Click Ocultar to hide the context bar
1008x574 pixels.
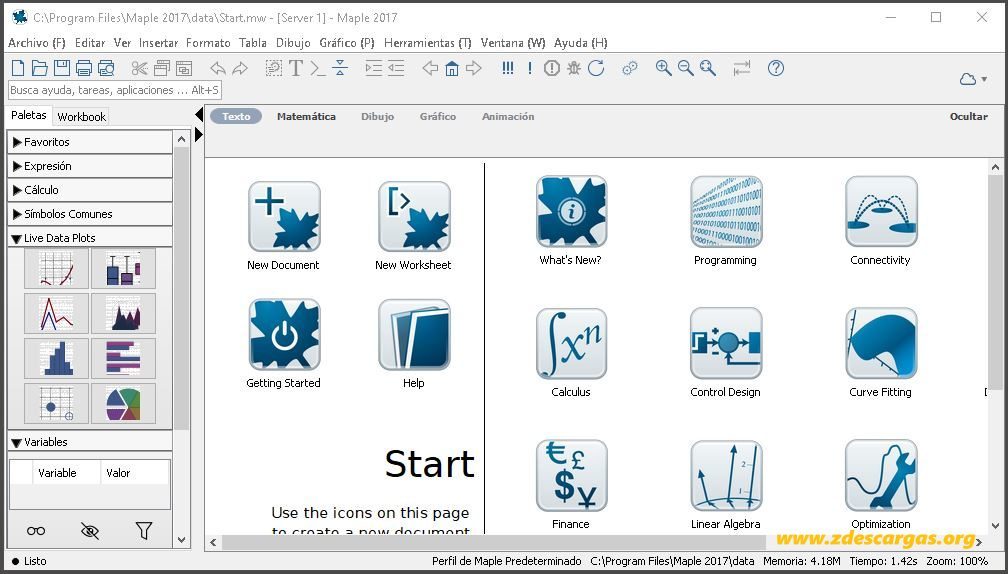pyautogui.click(x=969, y=116)
